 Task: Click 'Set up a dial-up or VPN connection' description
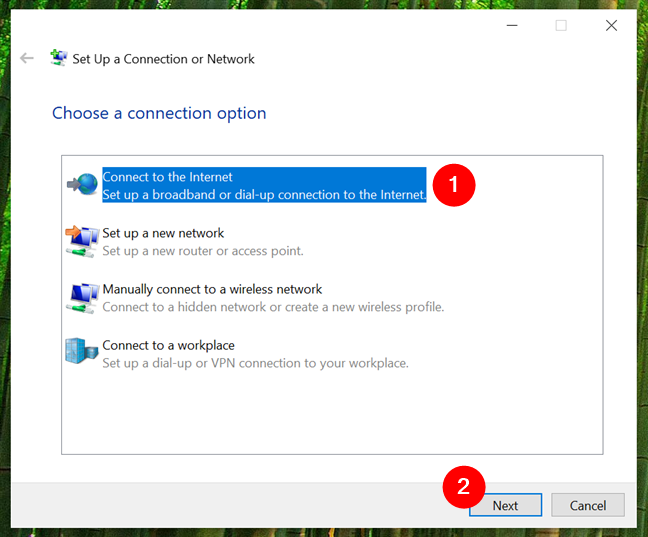click(x=255, y=363)
